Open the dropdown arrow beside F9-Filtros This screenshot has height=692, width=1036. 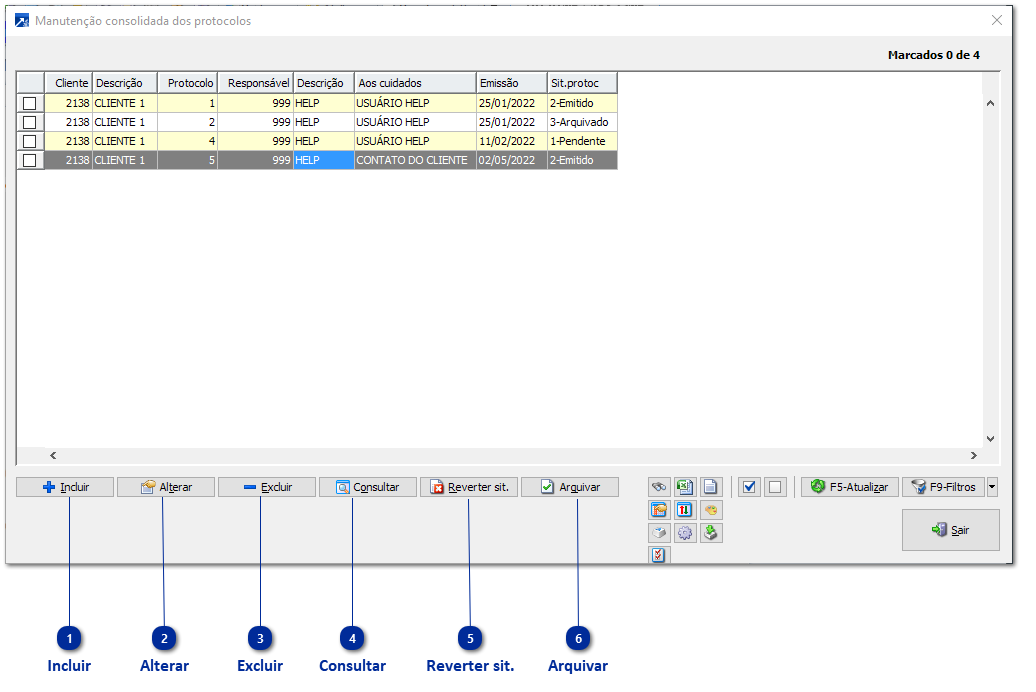coord(992,487)
